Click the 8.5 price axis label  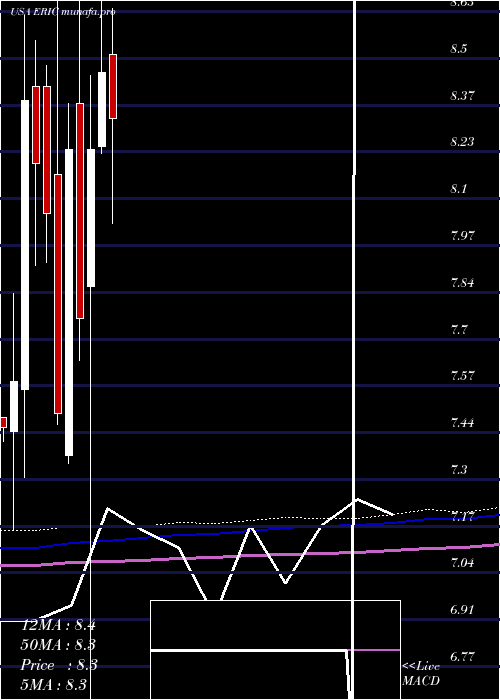coord(458,49)
